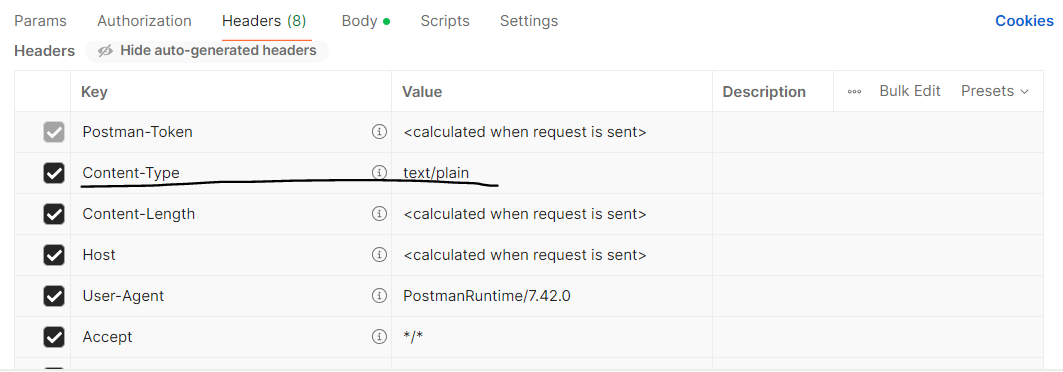Screen dimensions: 1063x372
Task: Open the Scripts tab
Action: tap(445, 21)
